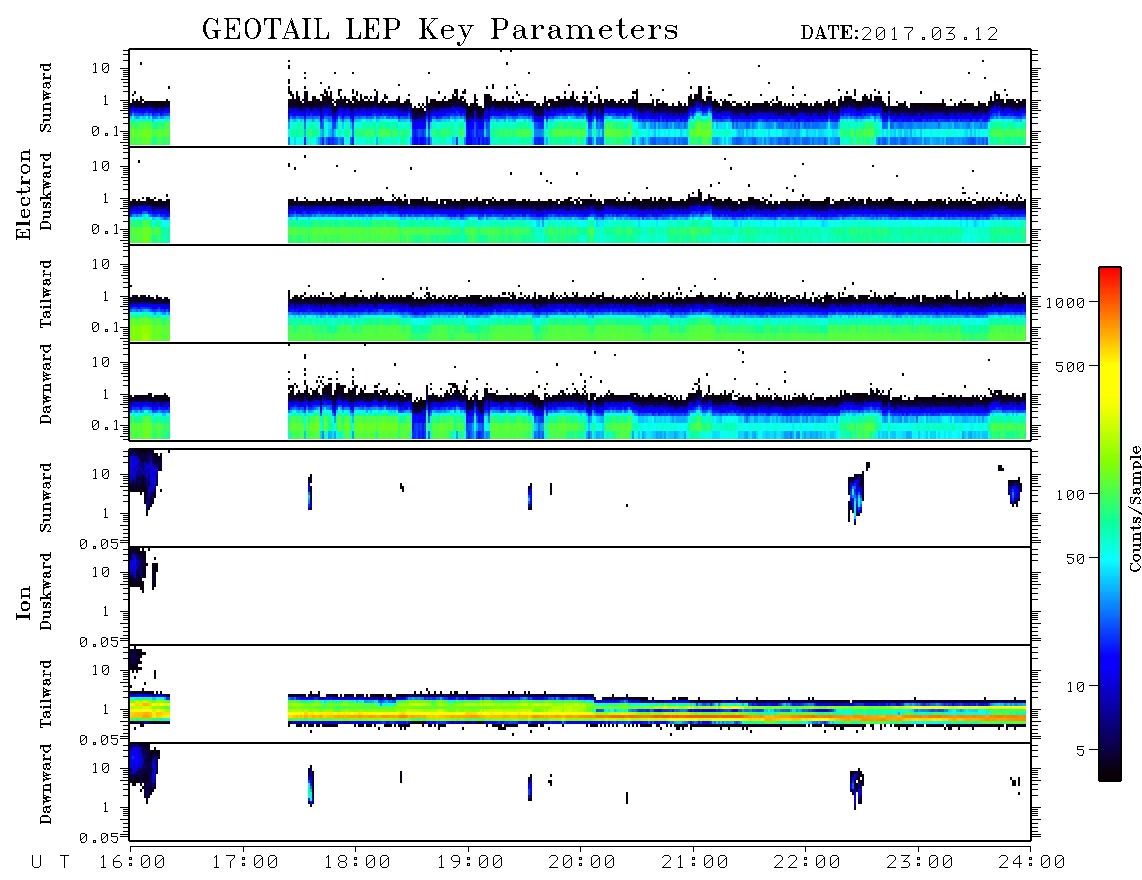
Task: Click the black bottom of the colorbar
Action: [x=1110, y=772]
